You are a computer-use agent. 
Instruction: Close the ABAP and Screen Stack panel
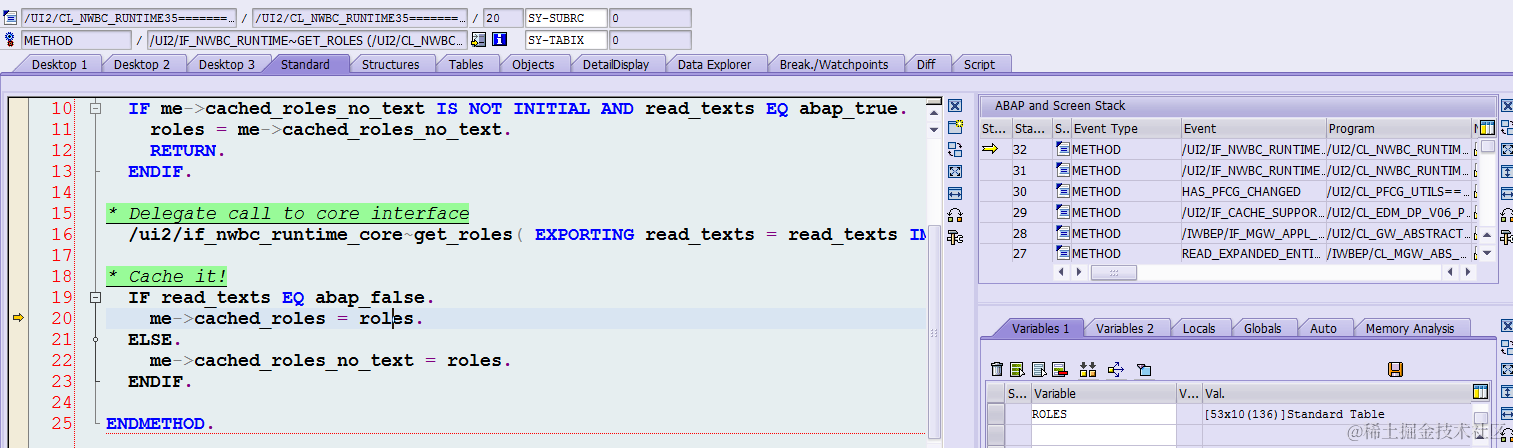pyautogui.click(x=1507, y=105)
